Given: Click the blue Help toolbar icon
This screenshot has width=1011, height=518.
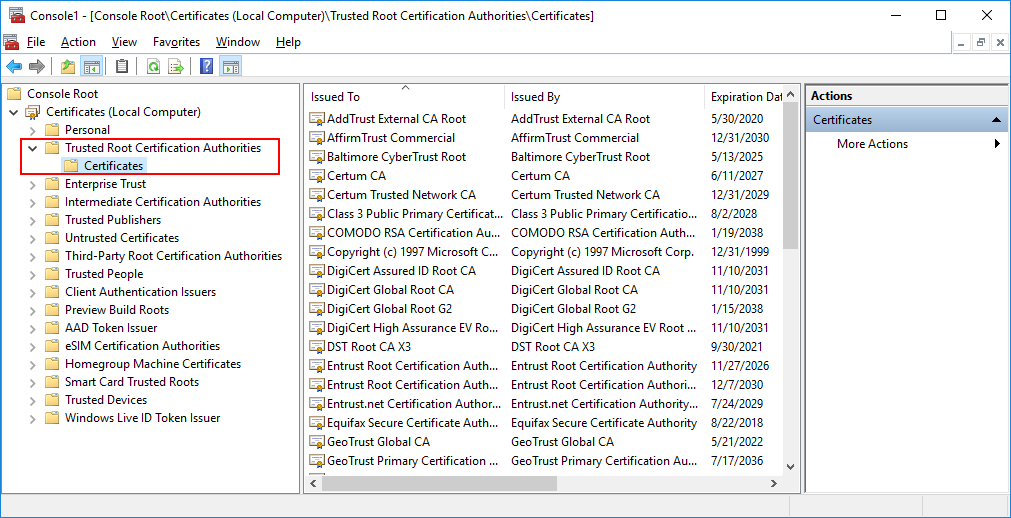Looking at the screenshot, I should tap(207, 66).
